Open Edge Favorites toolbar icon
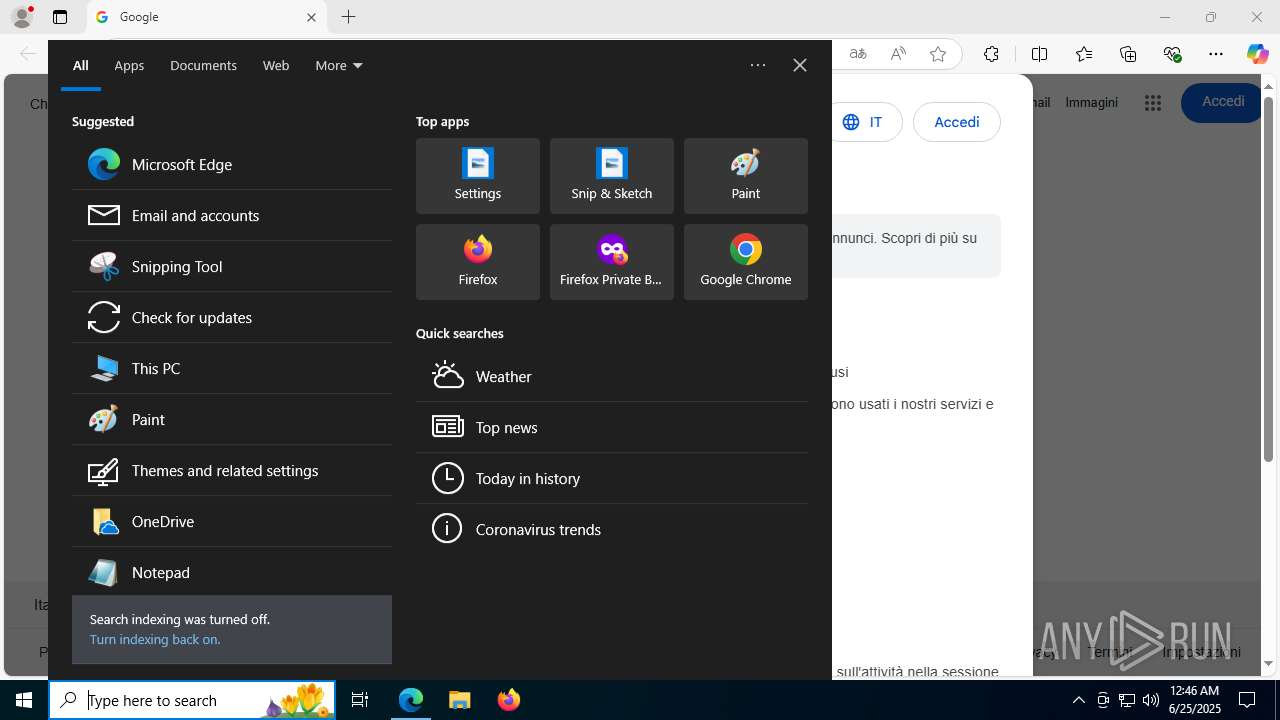 pos(1084,54)
